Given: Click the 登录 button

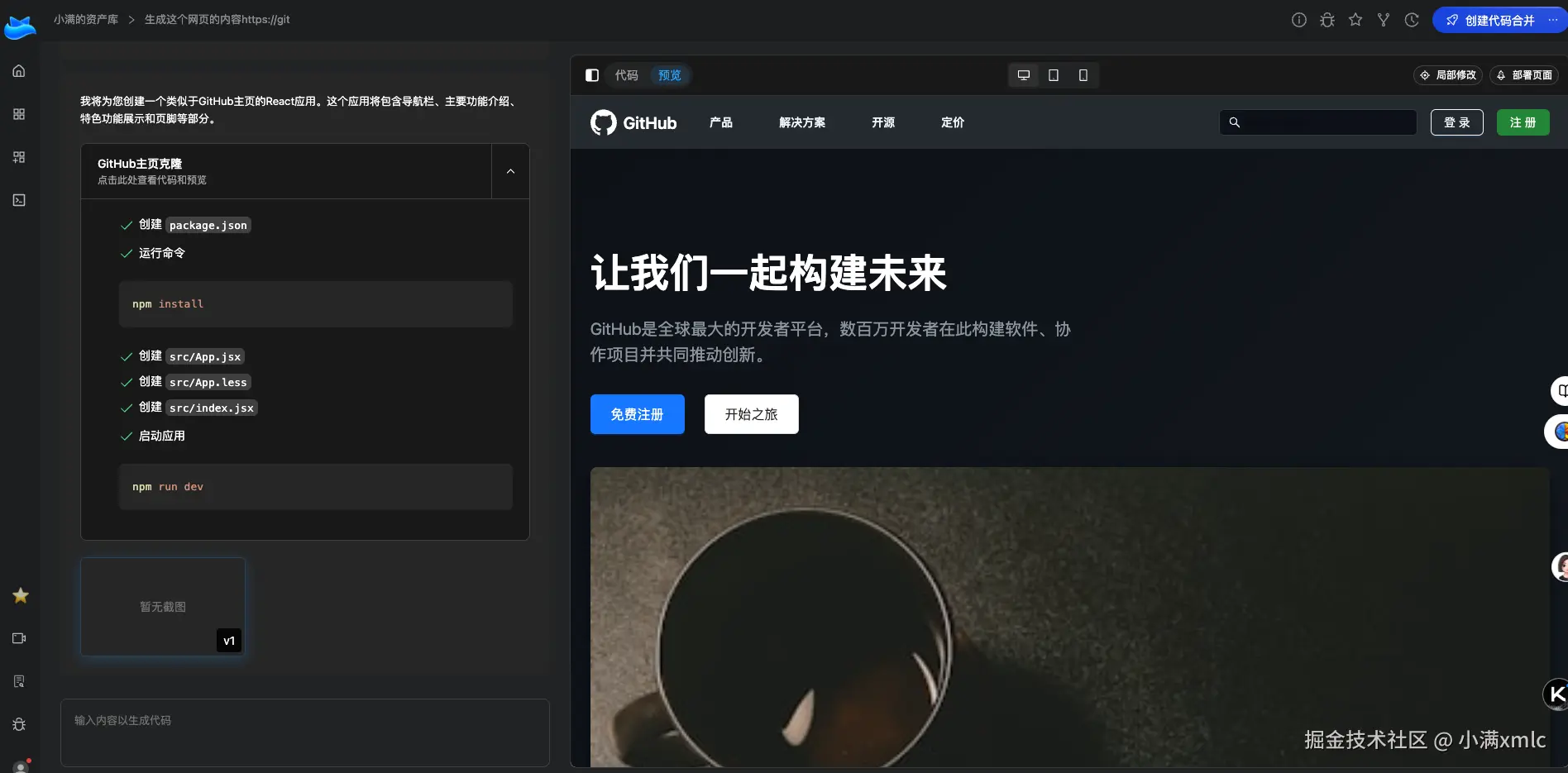Looking at the screenshot, I should [x=1457, y=122].
